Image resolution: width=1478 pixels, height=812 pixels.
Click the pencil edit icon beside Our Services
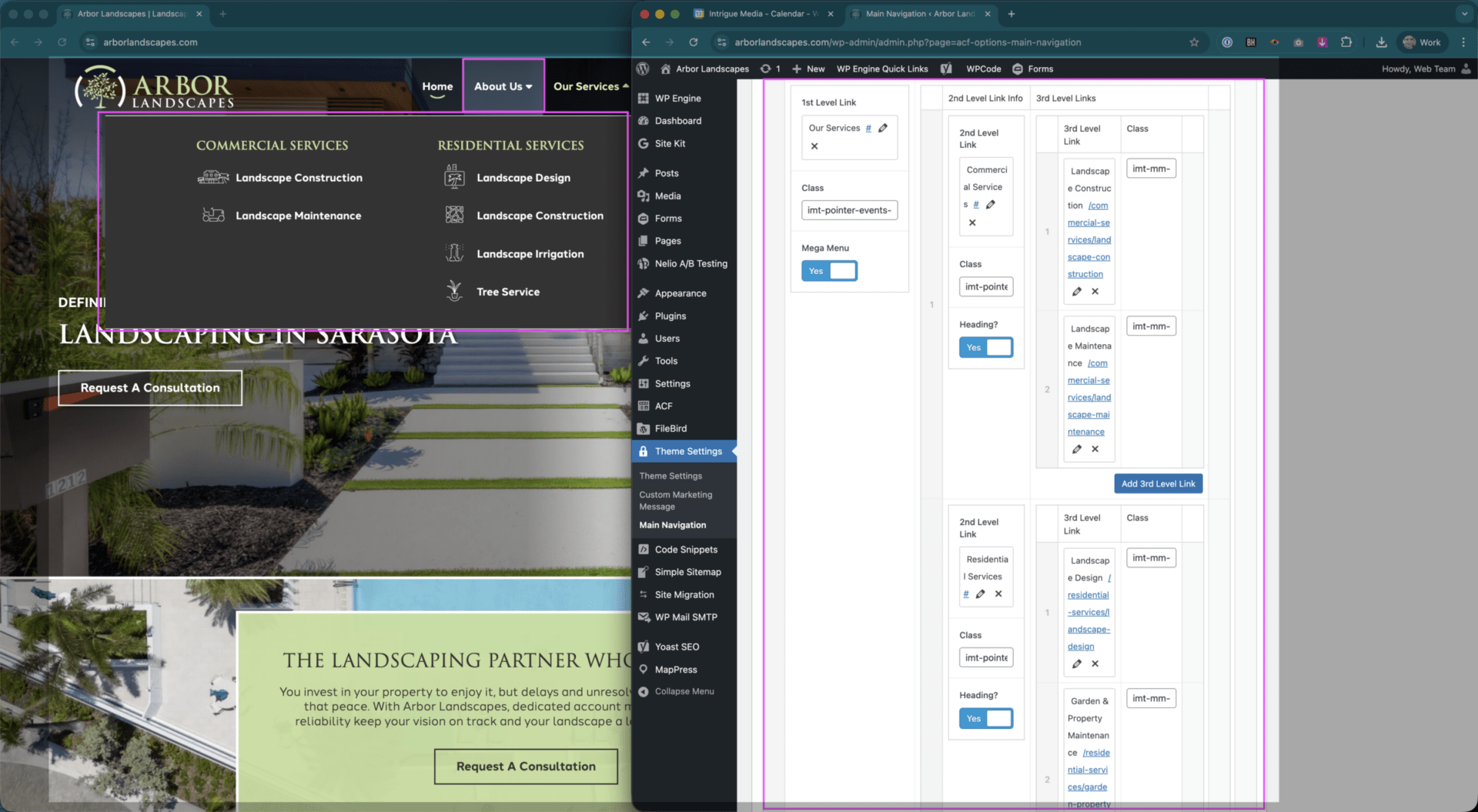coord(883,129)
